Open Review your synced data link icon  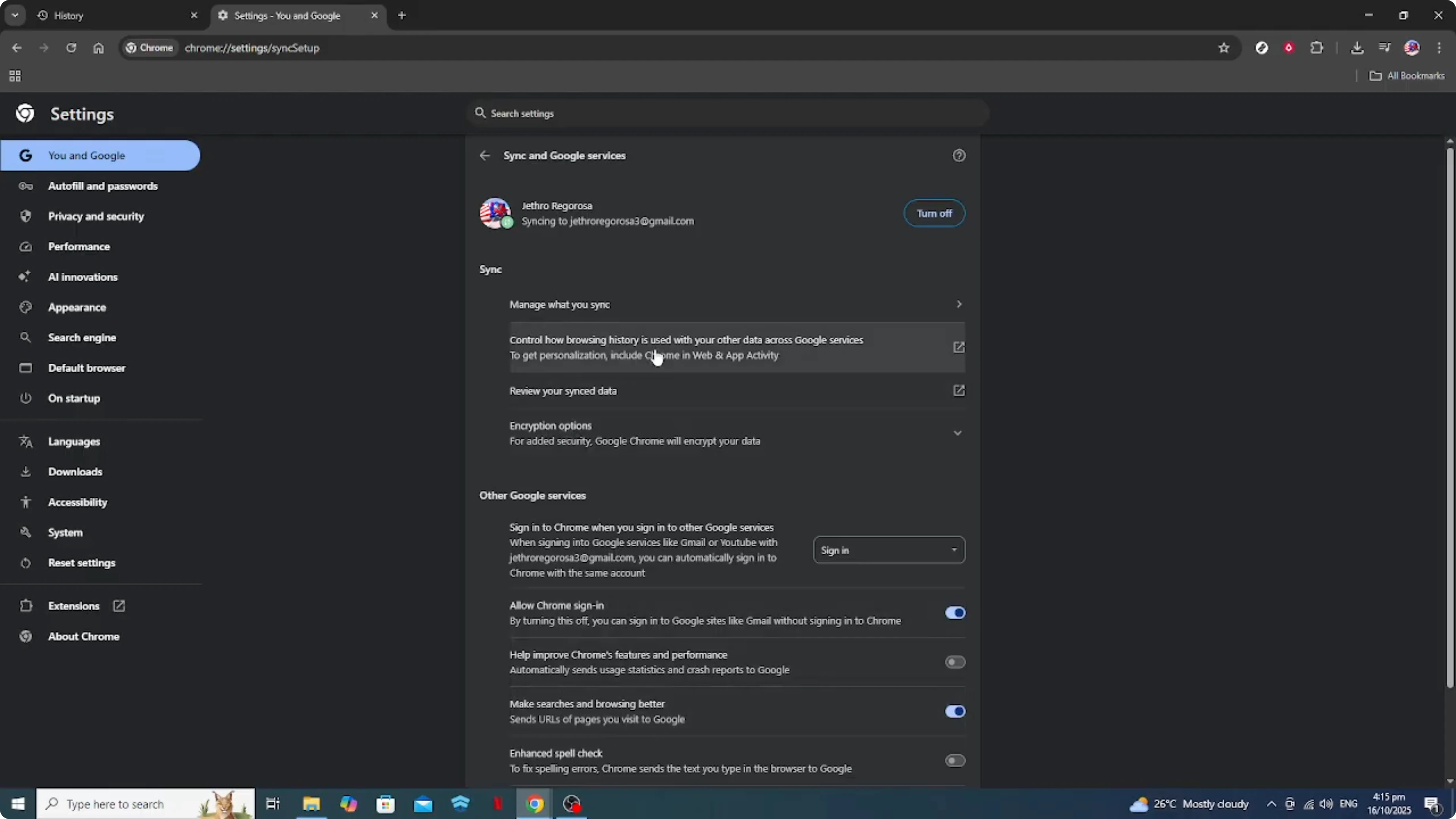(x=959, y=391)
